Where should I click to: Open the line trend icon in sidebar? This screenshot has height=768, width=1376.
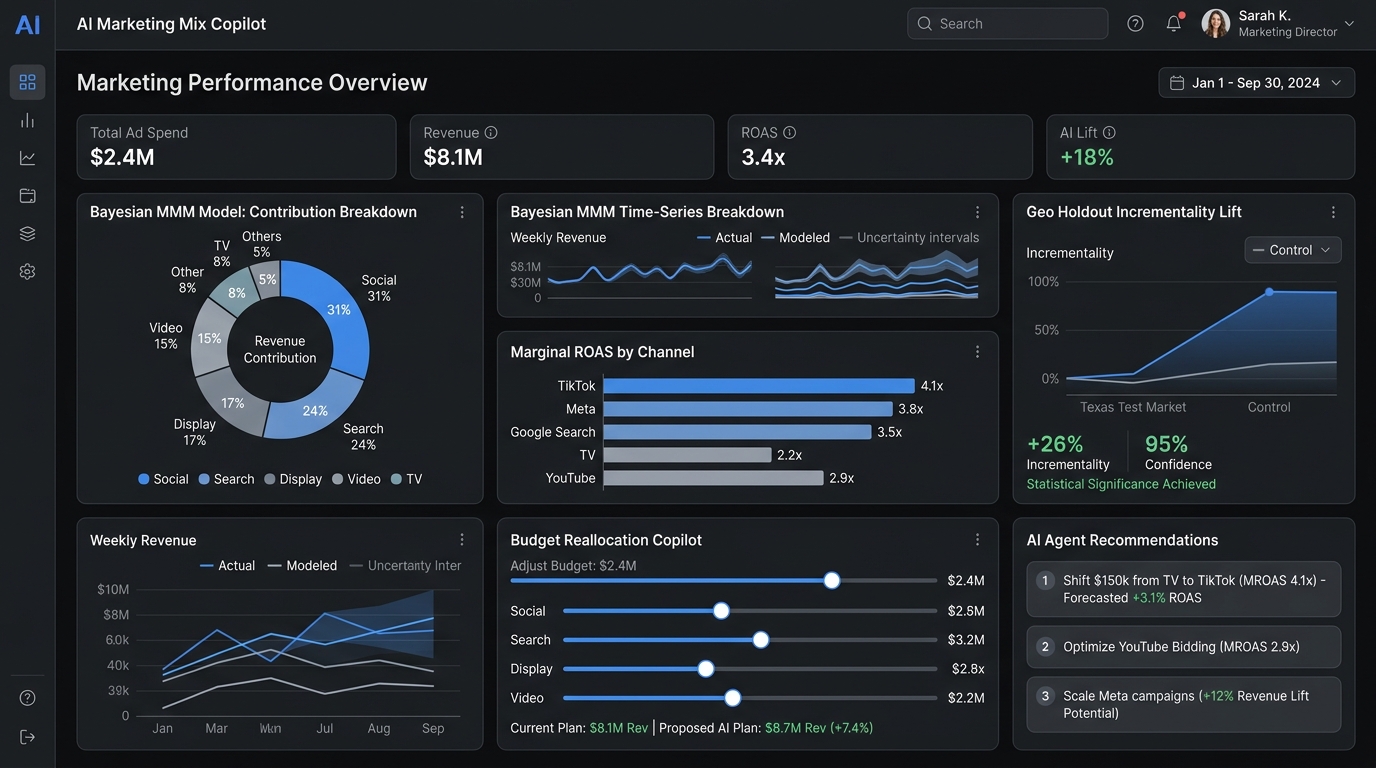click(27, 158)
